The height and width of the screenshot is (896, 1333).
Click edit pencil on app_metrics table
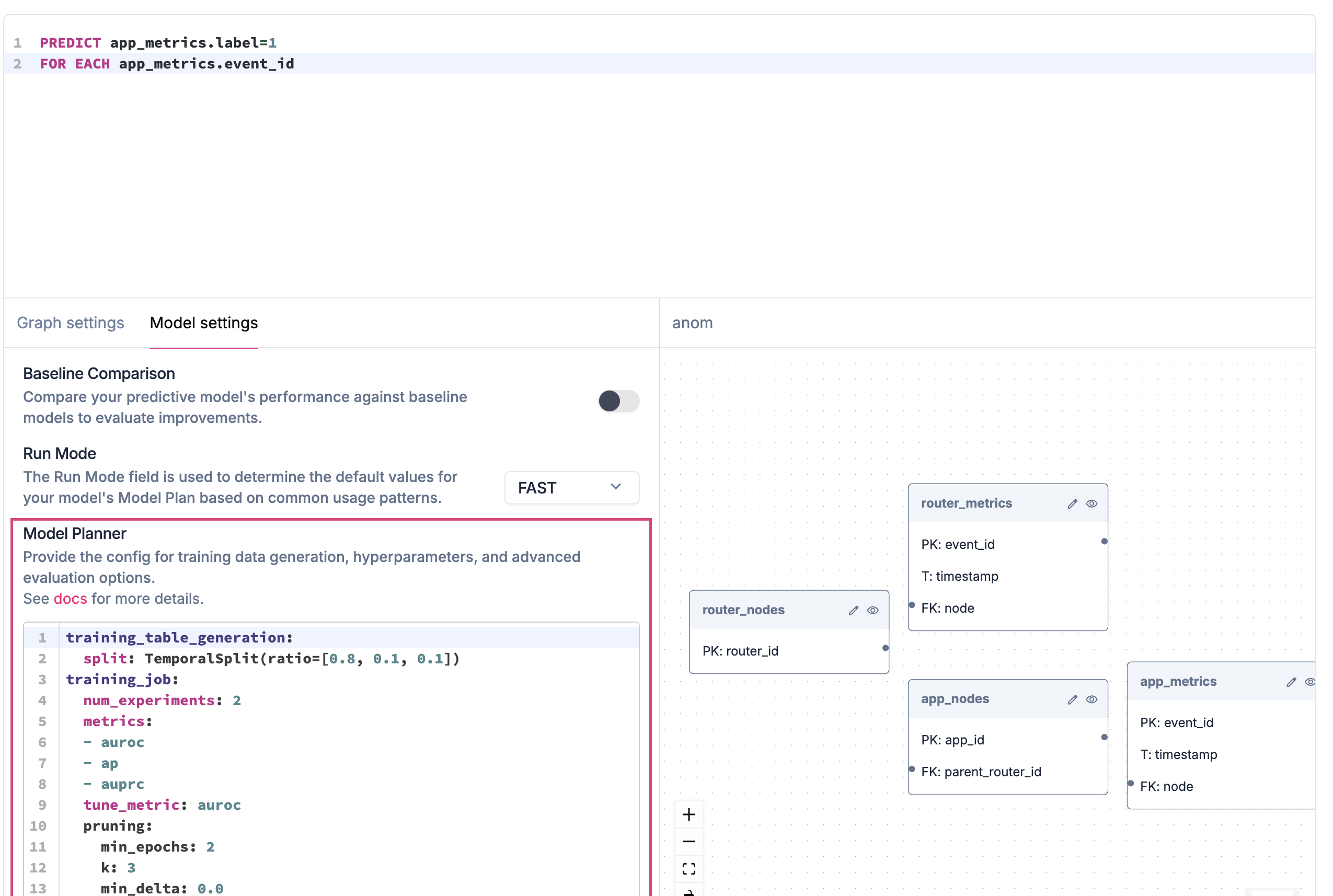point(1291,682)
